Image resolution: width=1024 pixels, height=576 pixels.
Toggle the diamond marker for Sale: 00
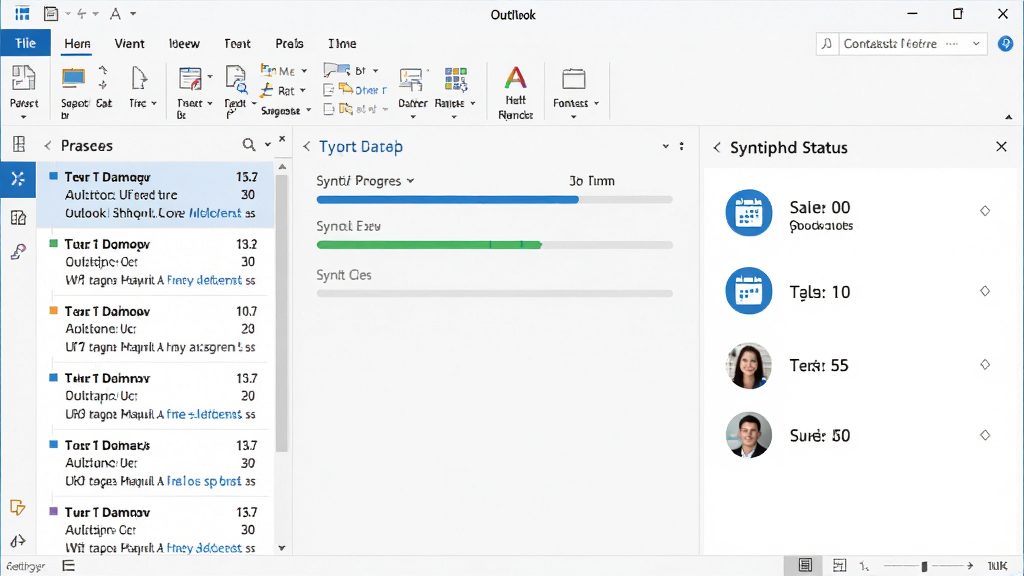[985, 210]
